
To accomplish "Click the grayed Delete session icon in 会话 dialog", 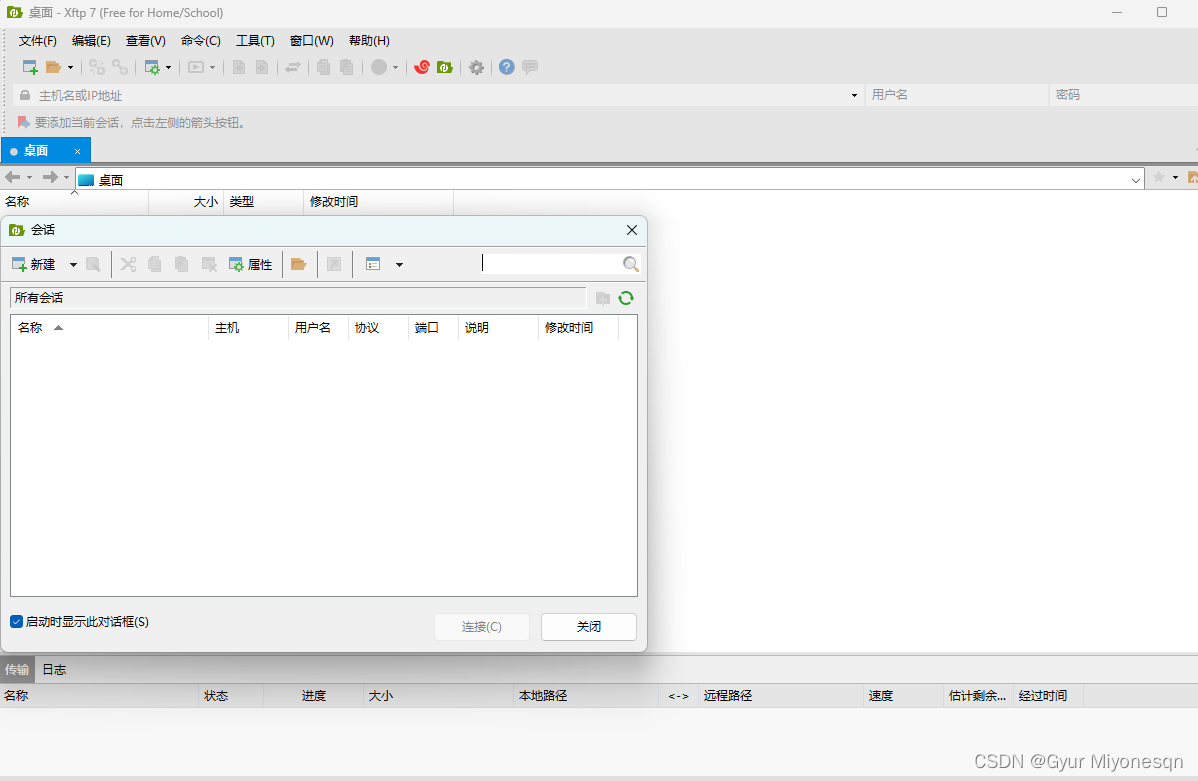I will click(209, 264).
